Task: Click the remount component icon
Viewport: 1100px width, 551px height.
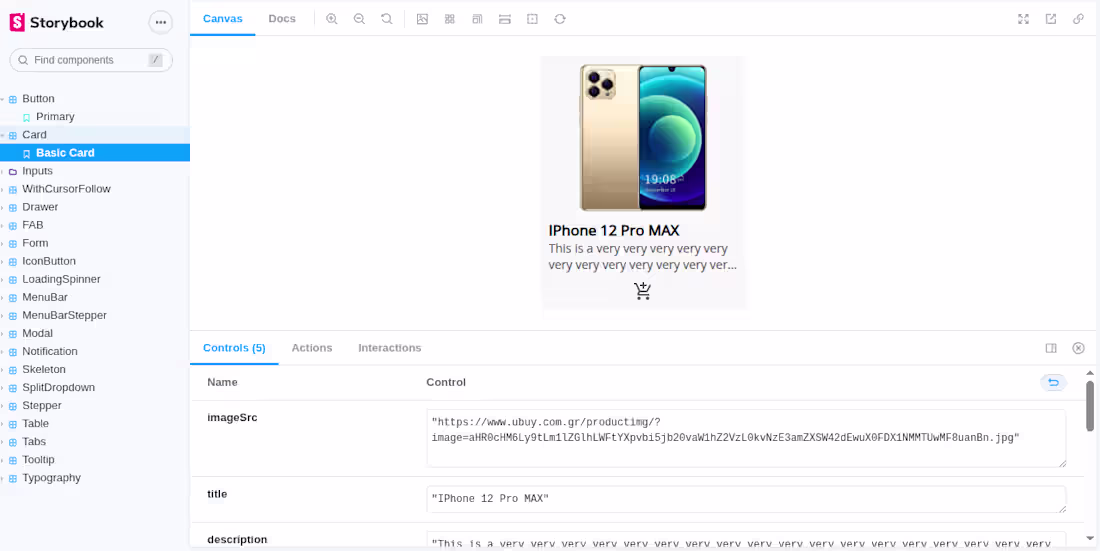Action: click(560, 19)
